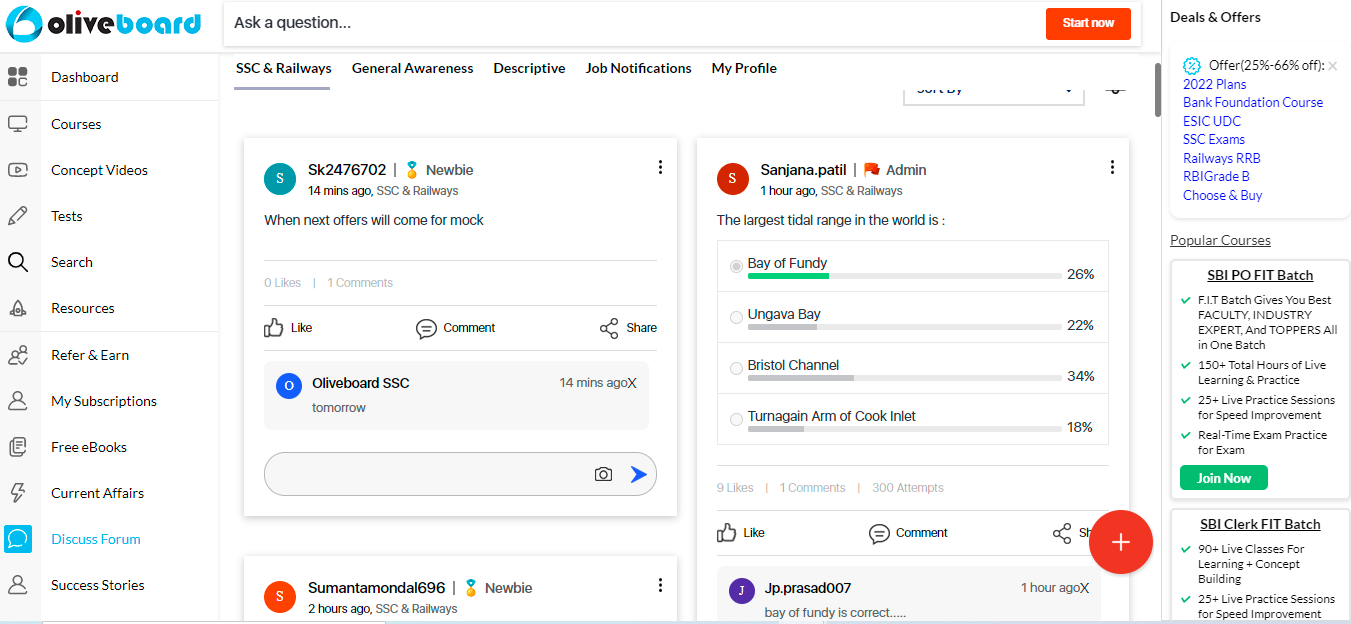
Task: Open Current Affairs via the lightning icon
Action: (17, 493)
